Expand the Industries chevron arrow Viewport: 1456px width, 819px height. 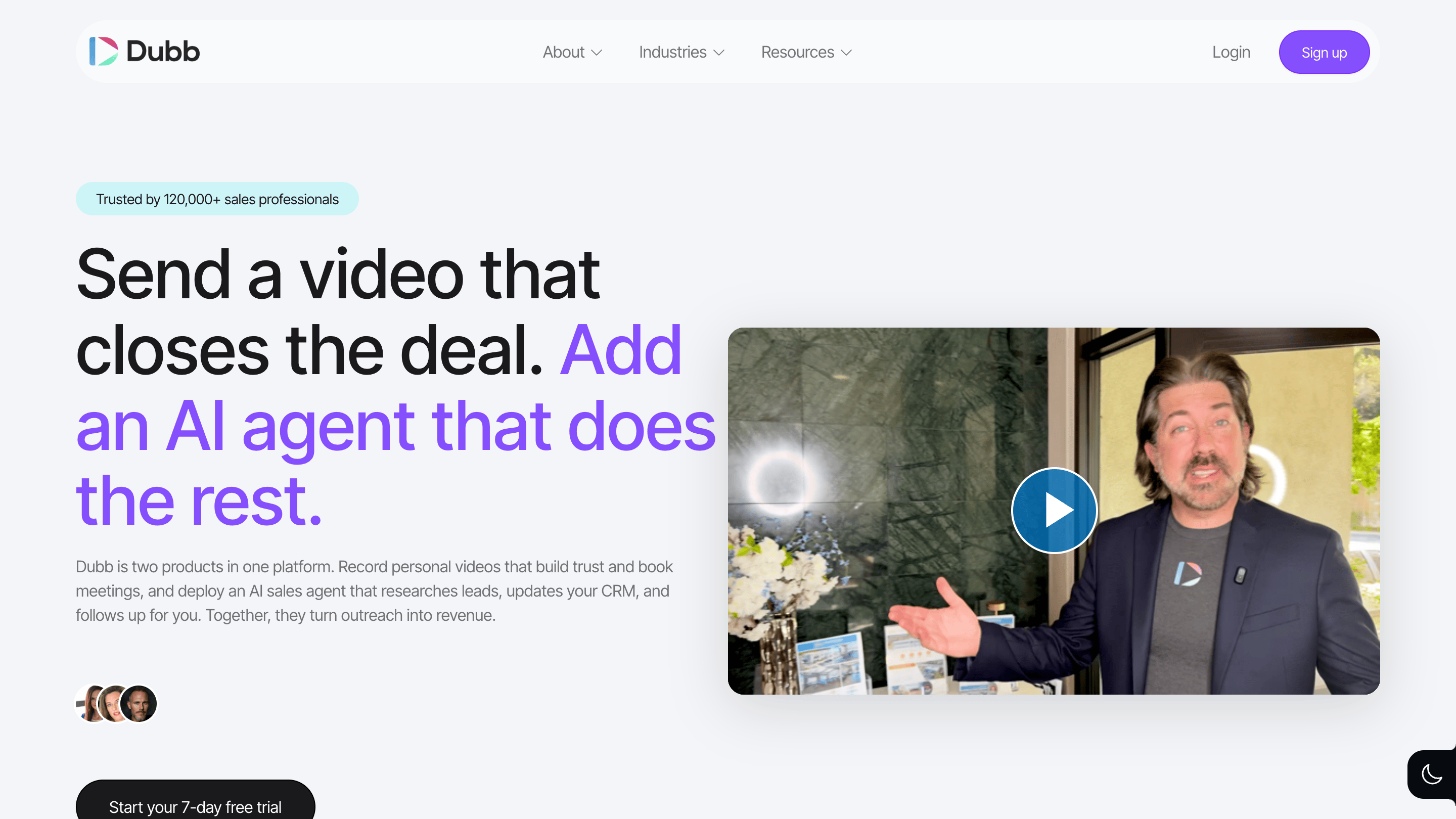[719, 53]
